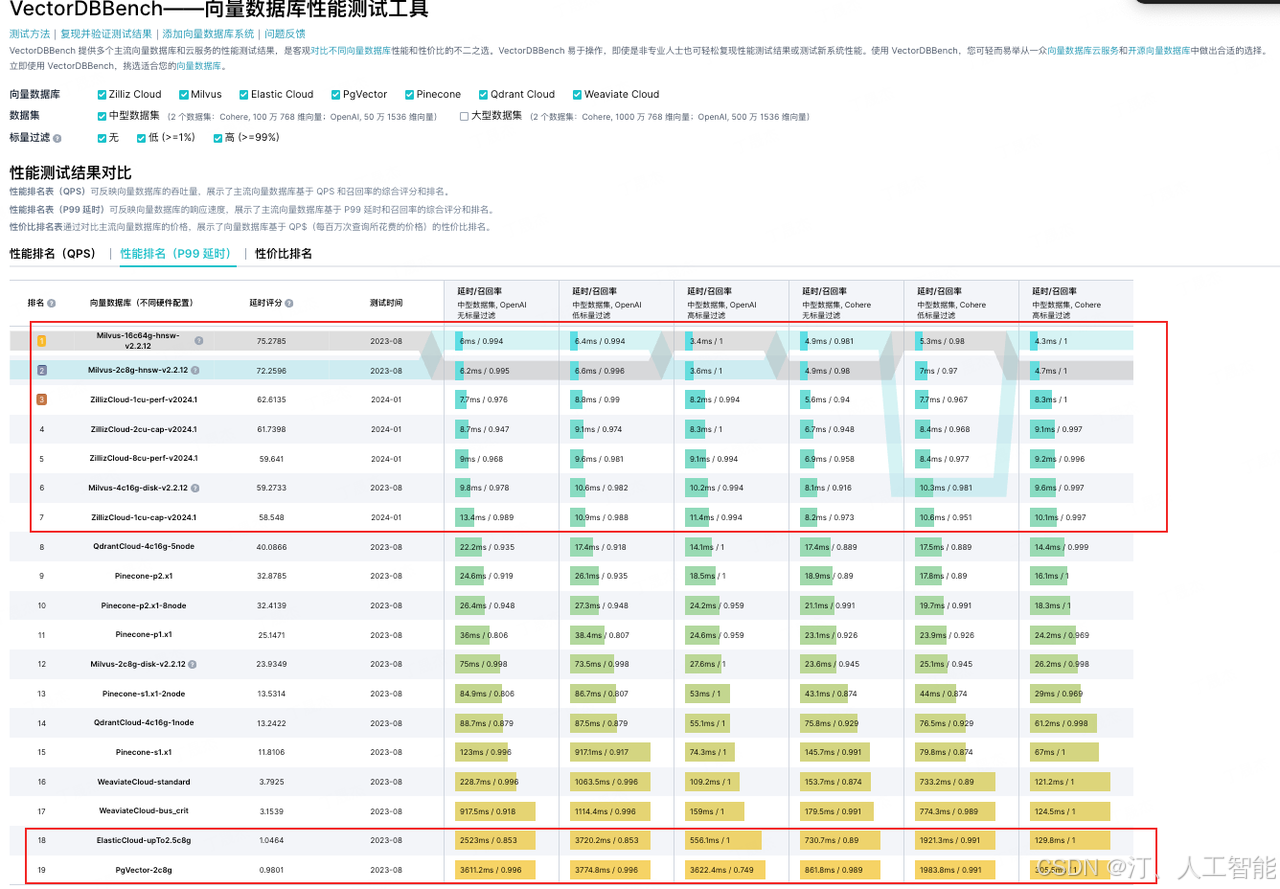Image resolution: width=1280 pixels, height=889 pixels.
Task: Toggle the 高 (>=99%) filter checkbox
Action: coord(218,138)
